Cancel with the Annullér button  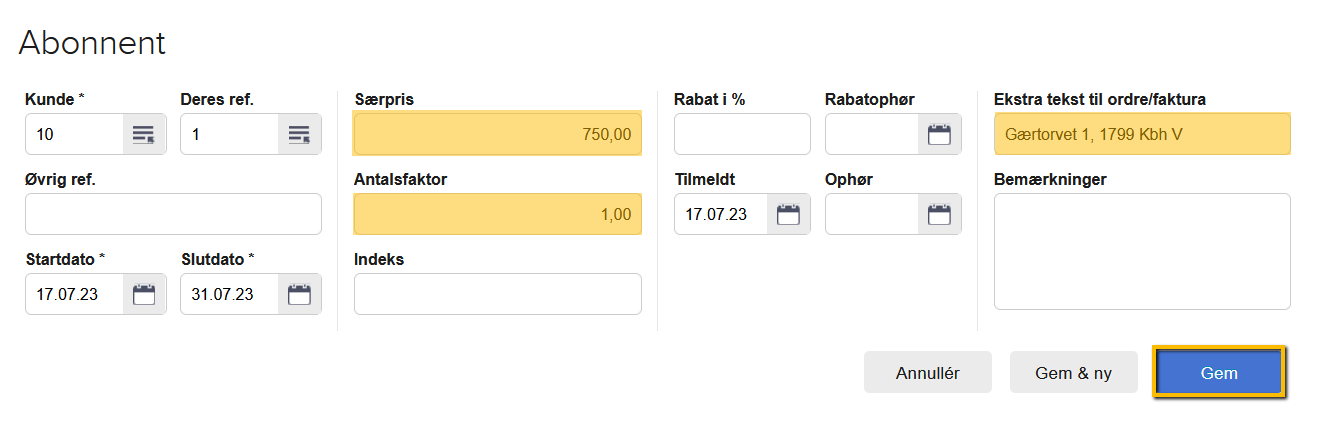point(927,373)
